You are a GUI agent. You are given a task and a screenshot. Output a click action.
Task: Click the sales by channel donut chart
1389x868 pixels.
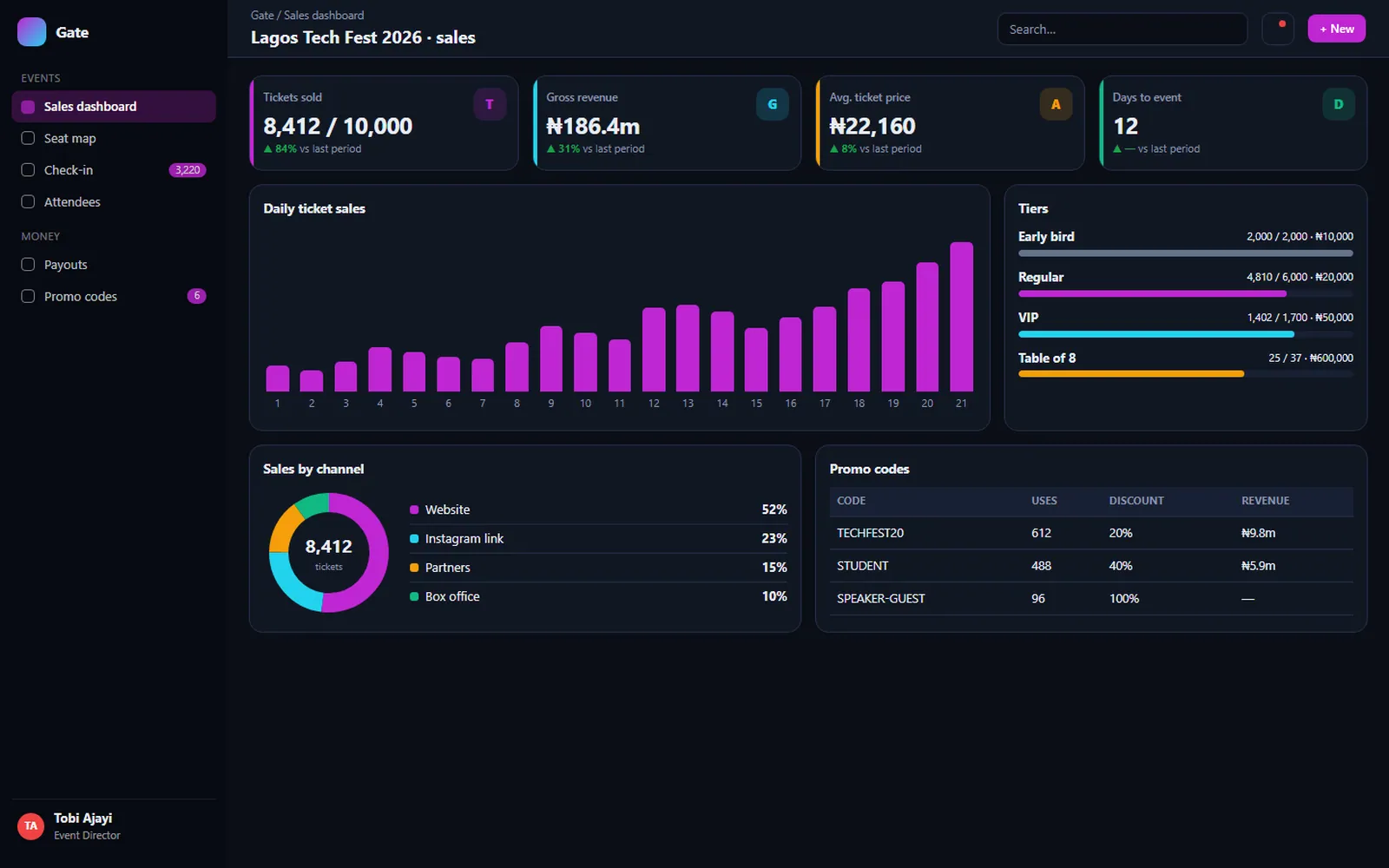329,553
